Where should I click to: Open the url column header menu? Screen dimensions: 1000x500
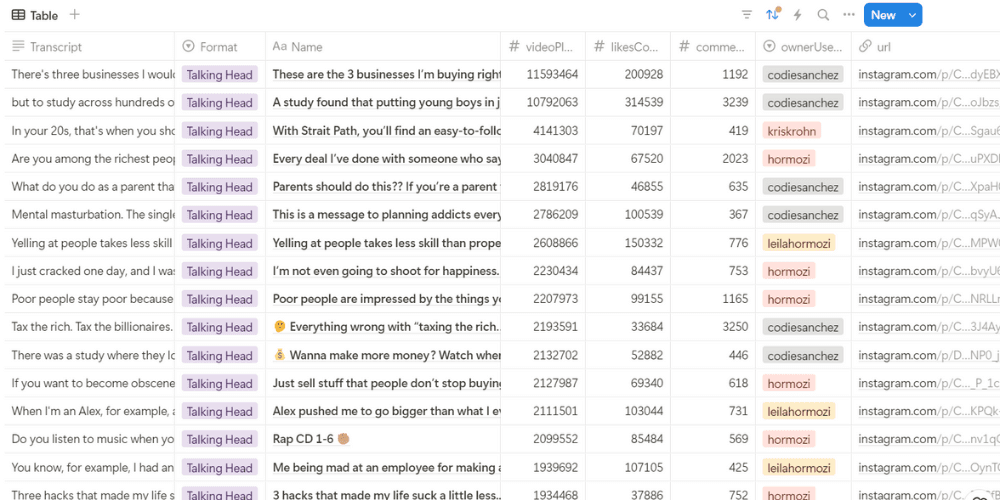(x=925, y=47)
